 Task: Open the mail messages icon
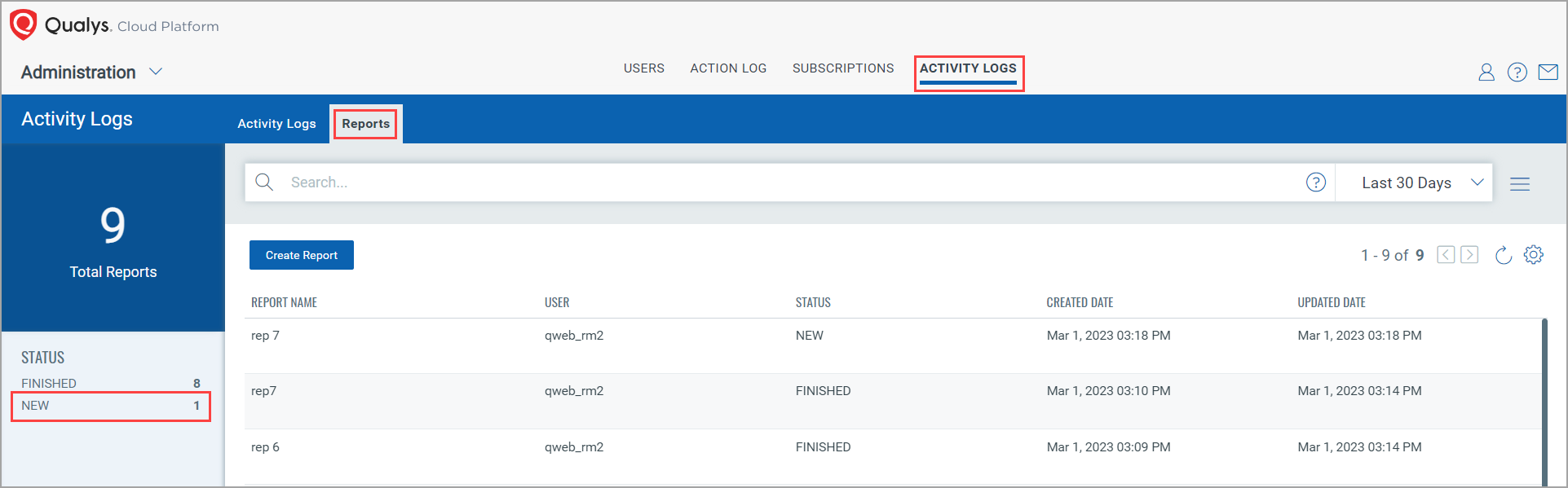click(x=1548, y=73)
